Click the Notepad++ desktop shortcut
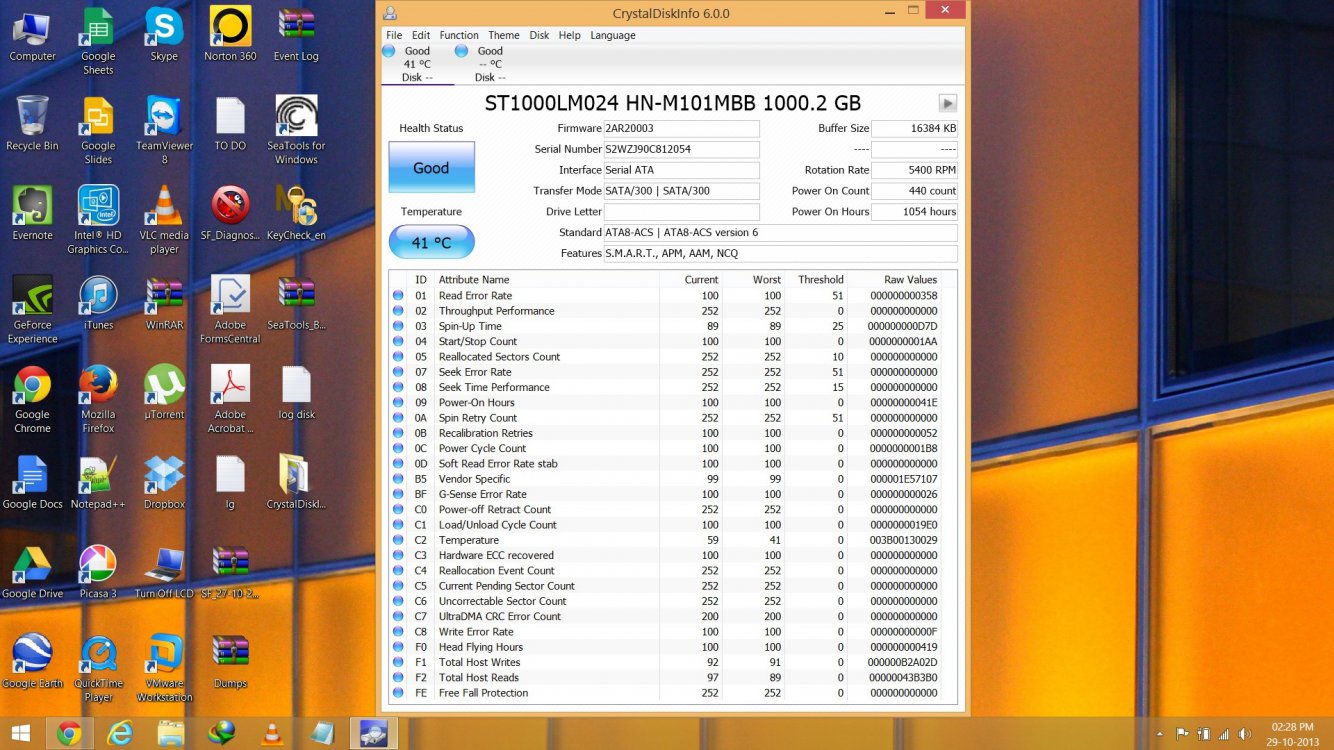The height and width of the screenshot is (750, 1334). click(x=98, y=482)
